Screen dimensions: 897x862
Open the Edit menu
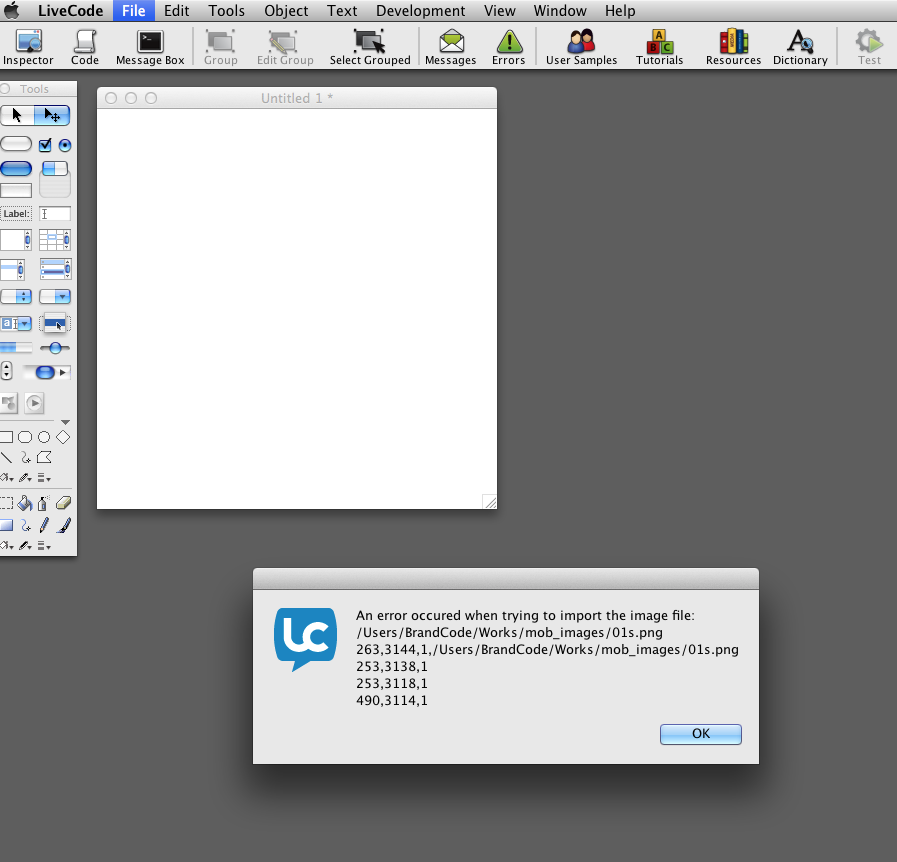pos(176,10)
